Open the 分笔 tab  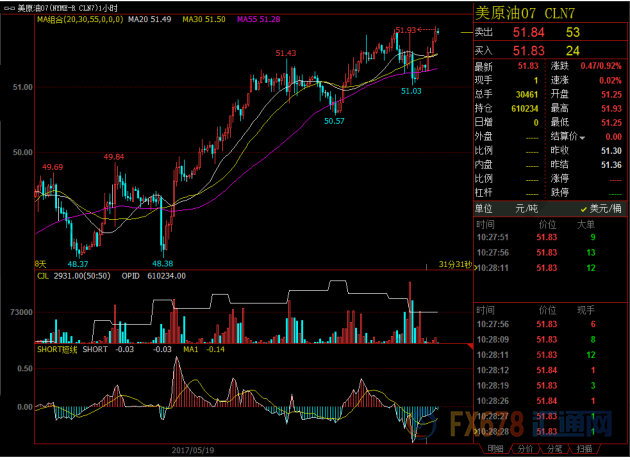pos(554,449)
